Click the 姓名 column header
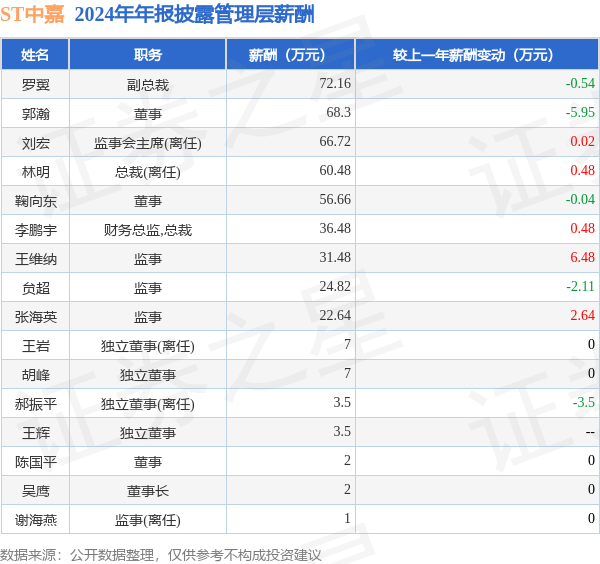600x564 pixels. click(35, 55)
